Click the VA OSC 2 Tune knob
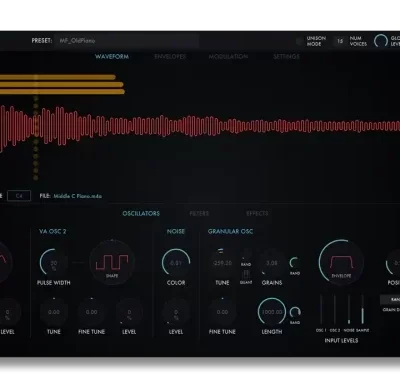 54,312
